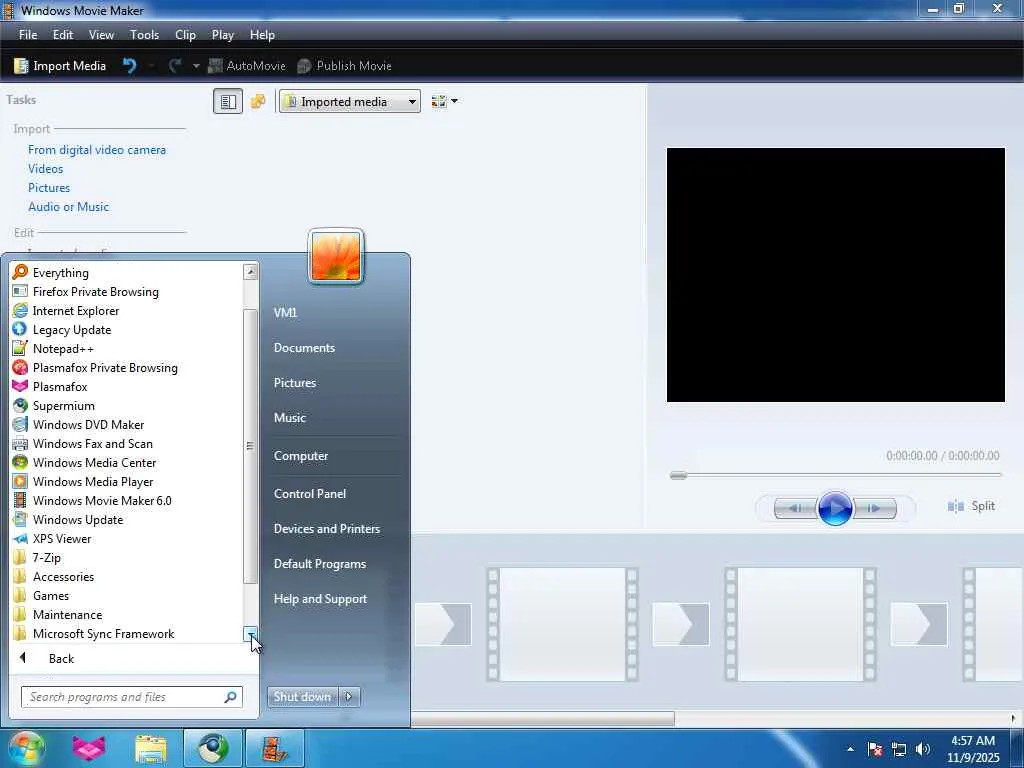The width and height of the screenshot is (1024, 768).
Task: Launch Windows Movie Maker 6.0 entry
Action: coord(127,500)
